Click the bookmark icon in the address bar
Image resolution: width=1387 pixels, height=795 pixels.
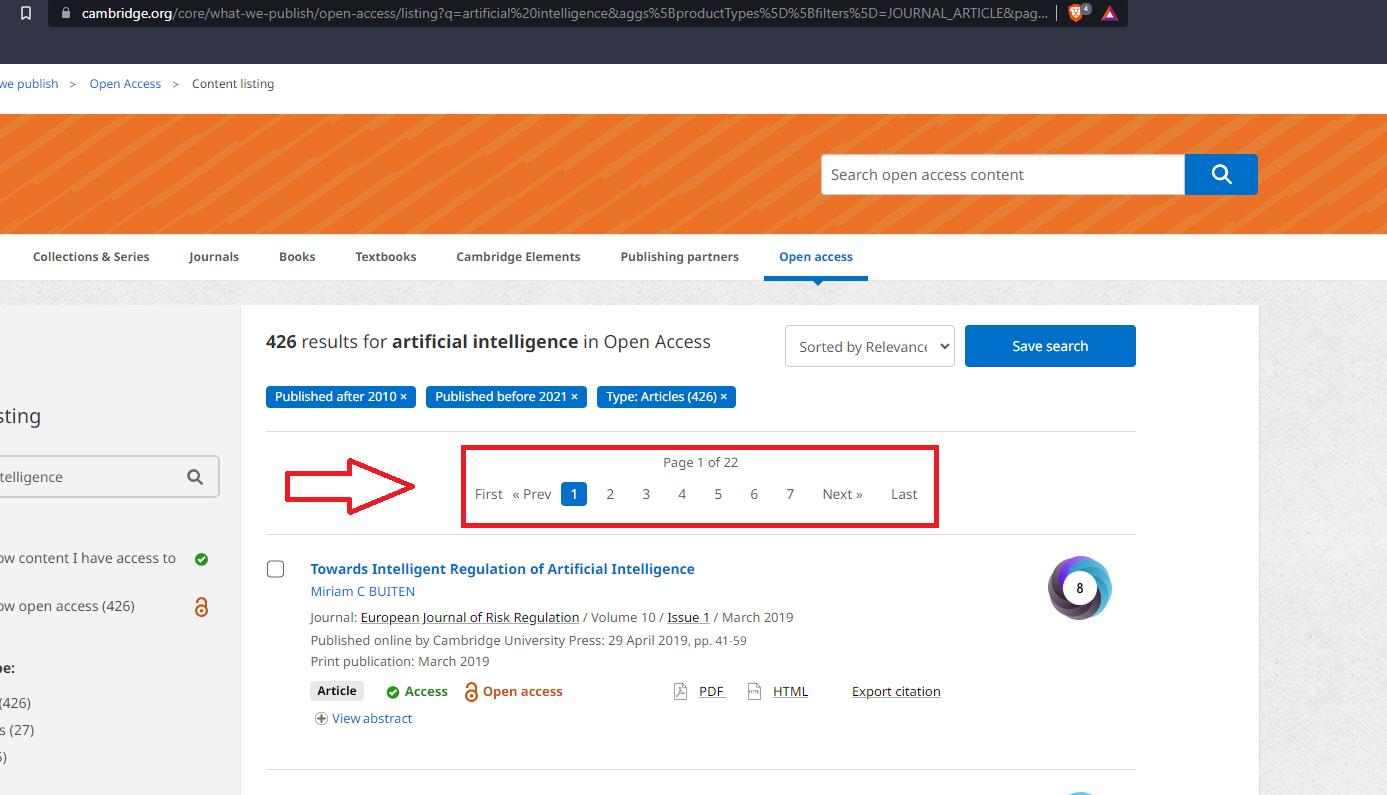[x=26, y=13]
